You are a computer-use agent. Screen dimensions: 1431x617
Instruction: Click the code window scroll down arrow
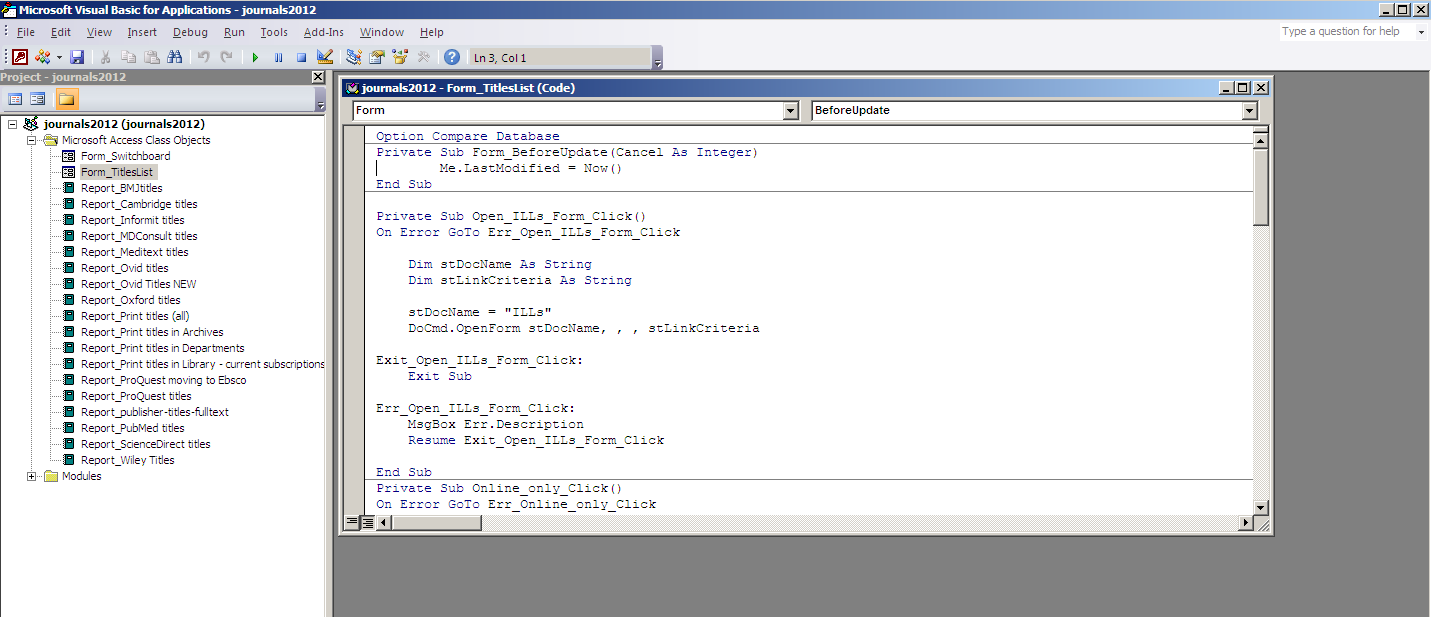click(1261, 507)
